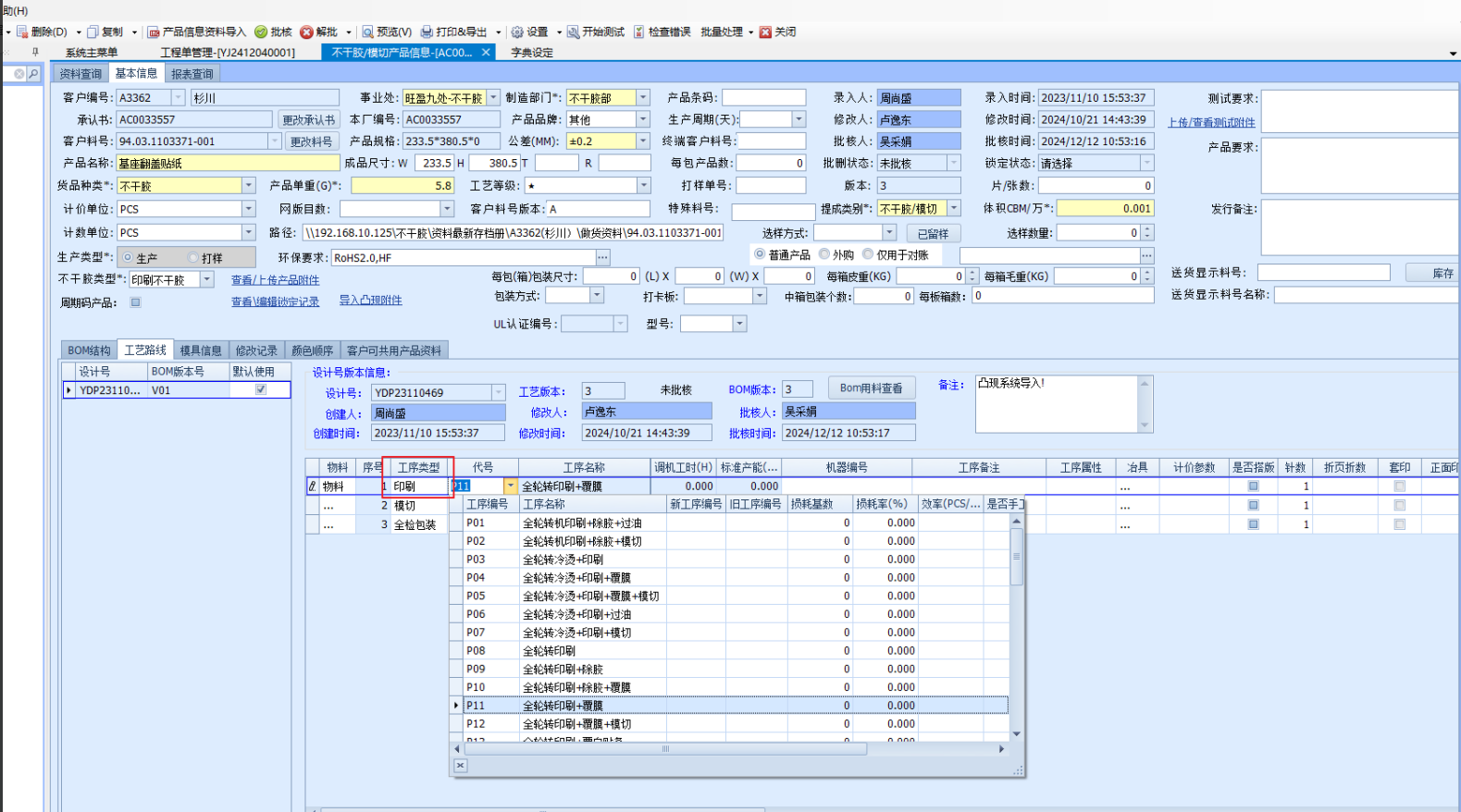Image resolution: width=1461 pixels, height=812 pixels.
Task: Choose the 仅用于对账 radio option
Action: pos(868,254)
